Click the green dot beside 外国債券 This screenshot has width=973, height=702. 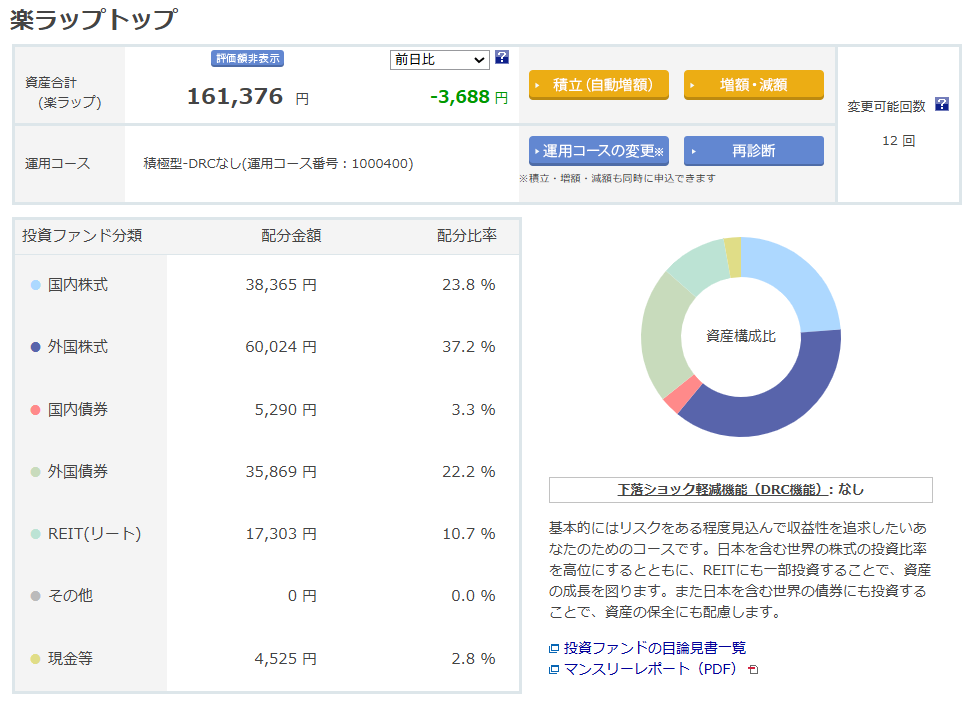pyautogui.click(x=37, y=471)
